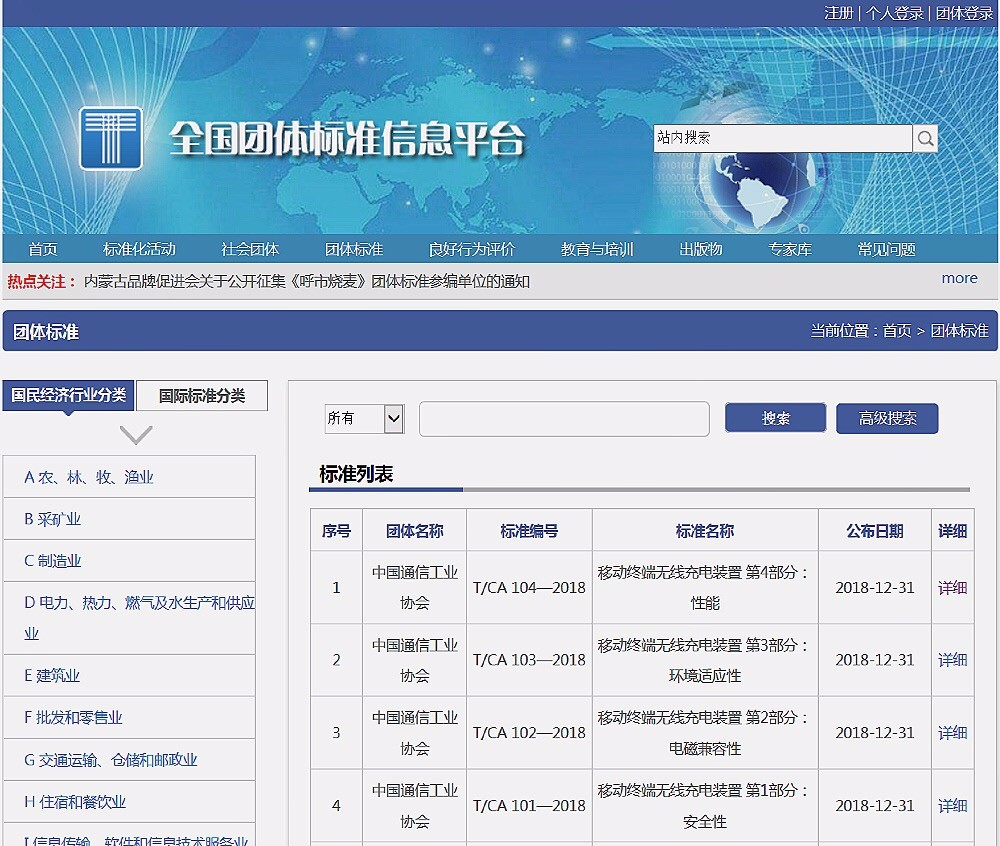The width and height of the screenshot is (1000, 846).
Task: Click standard name 第4部分:性能
Action: [x=704, y=587]
